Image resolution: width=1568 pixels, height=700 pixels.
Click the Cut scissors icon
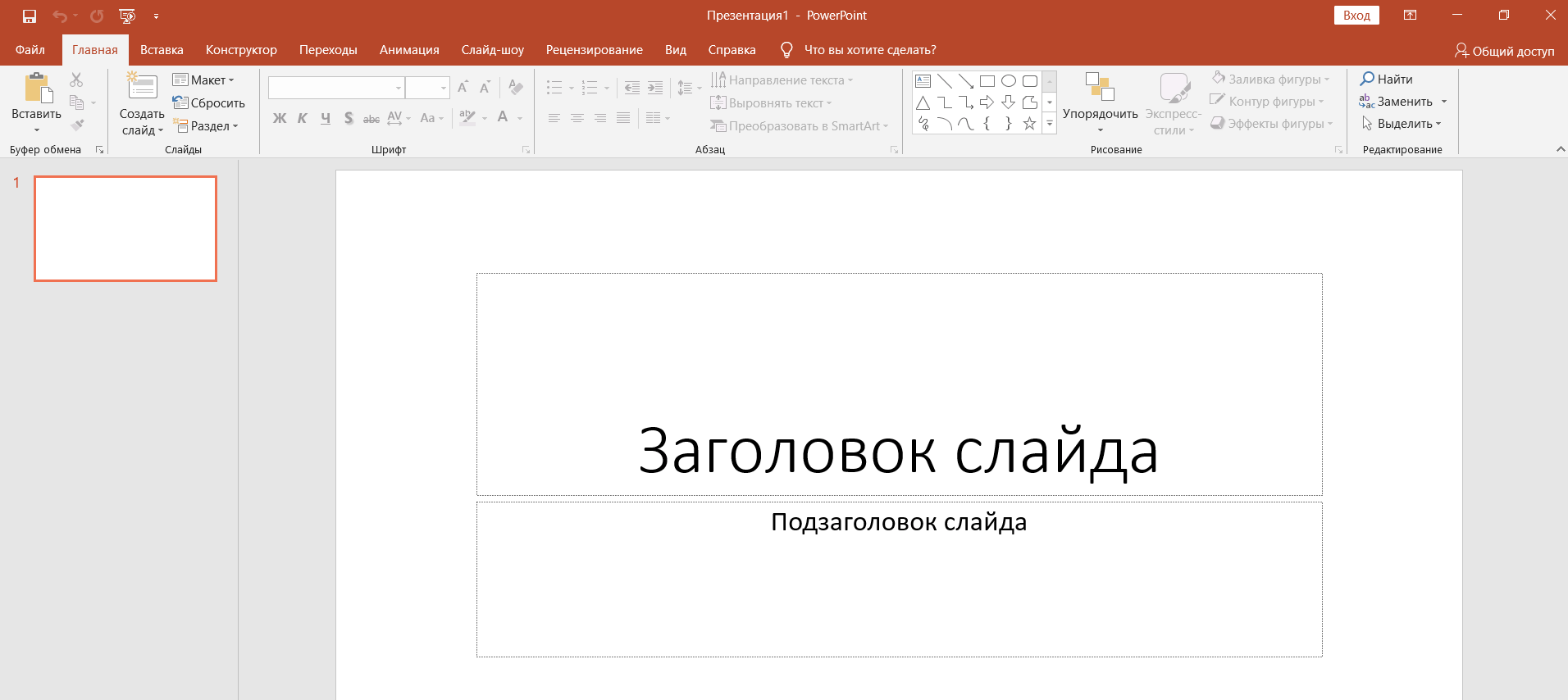coord(76,80)
